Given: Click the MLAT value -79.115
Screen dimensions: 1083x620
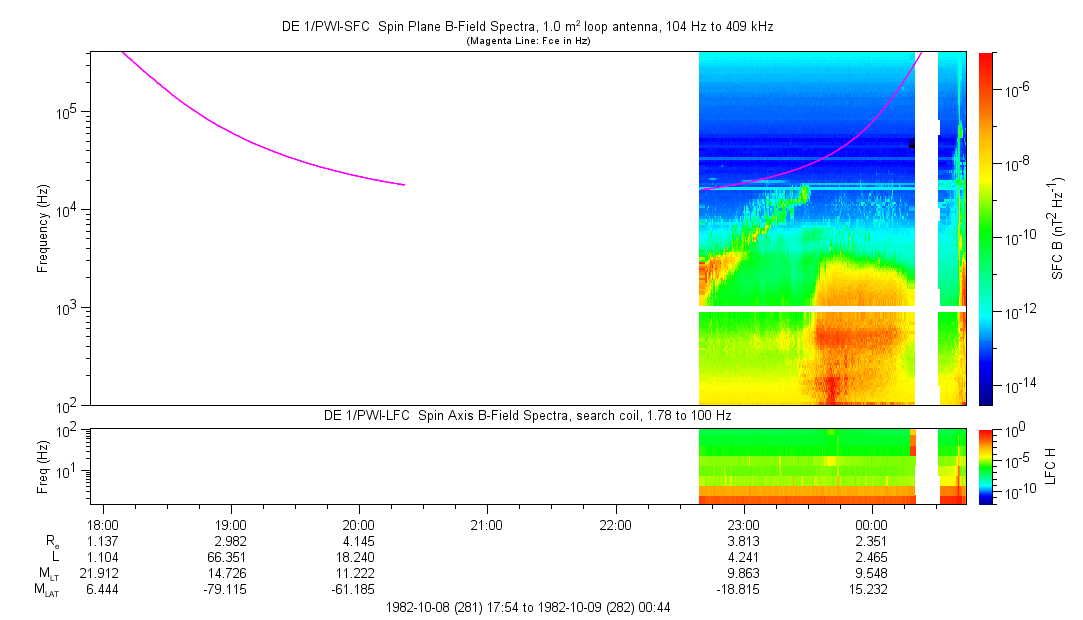Looking at the screenshot, I should pos(231,589).
